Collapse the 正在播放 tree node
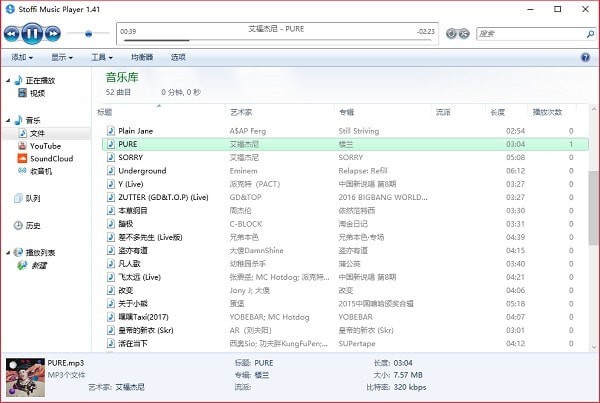Screen dimensions: 600x403 pos(7,80)
